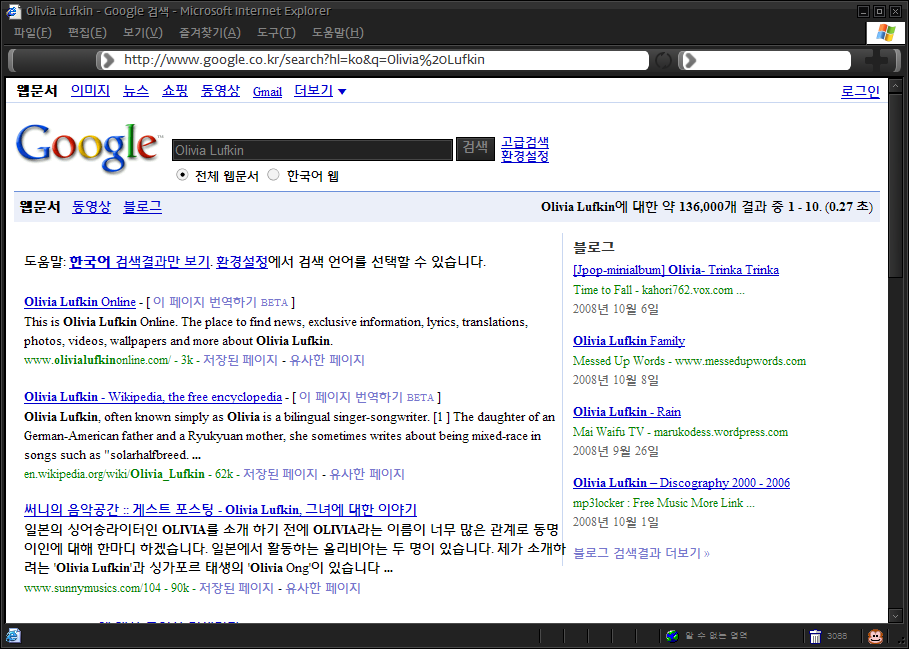Image resolution: width=909 pixels, height=649 pixels.
Task: Open the Olivia Lufkin Online result
Action: coord(80,302)
